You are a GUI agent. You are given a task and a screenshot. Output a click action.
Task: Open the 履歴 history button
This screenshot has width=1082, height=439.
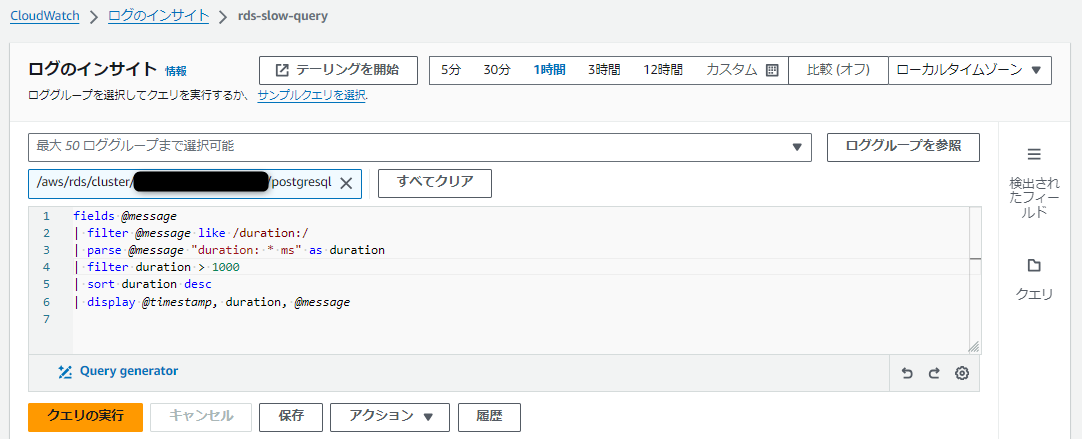(x=489, y=416)
